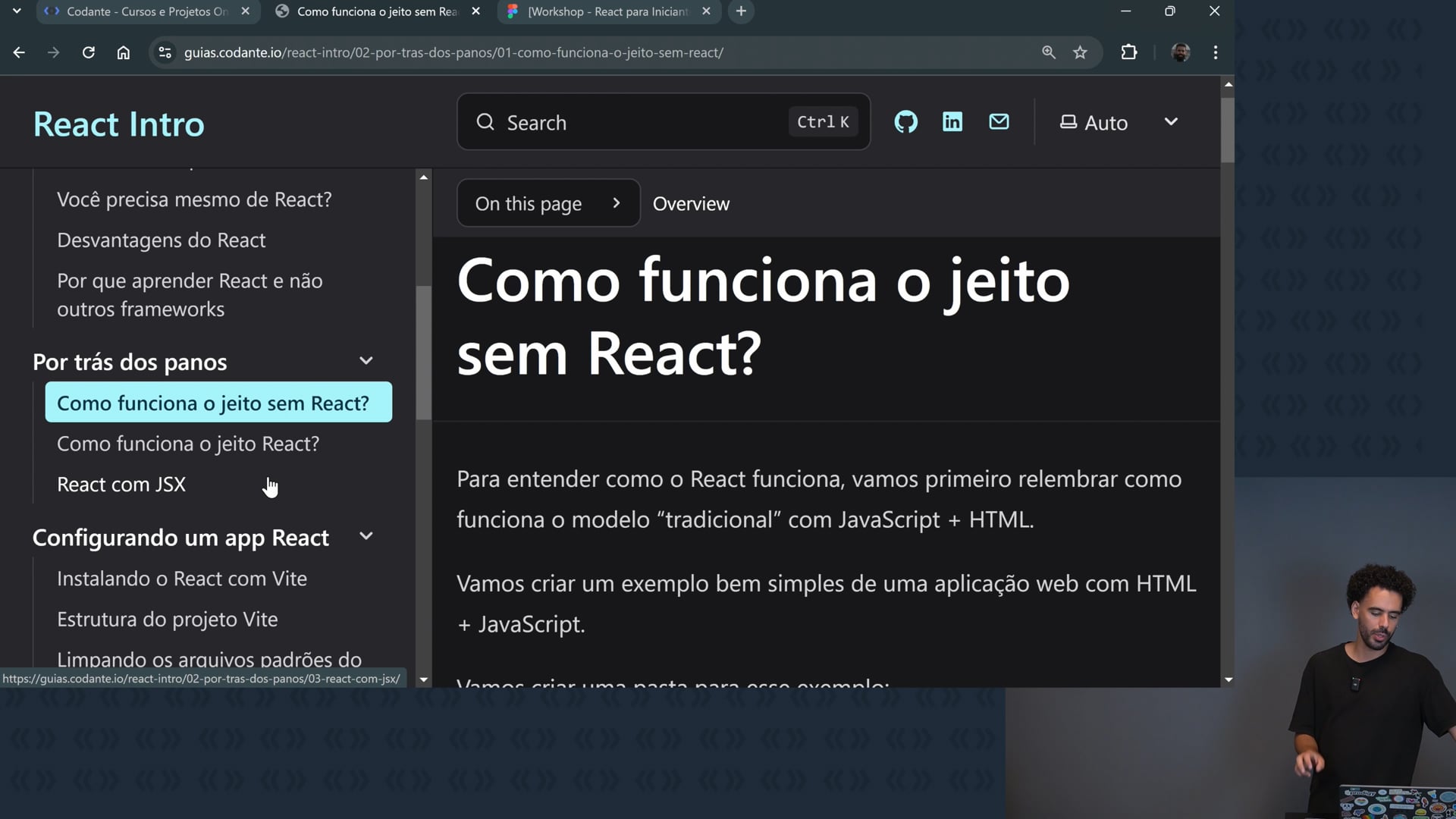Viewport: 1456px width, 819px height.
Task: Click the Overview label beside On this page
Action: [691, 204]
